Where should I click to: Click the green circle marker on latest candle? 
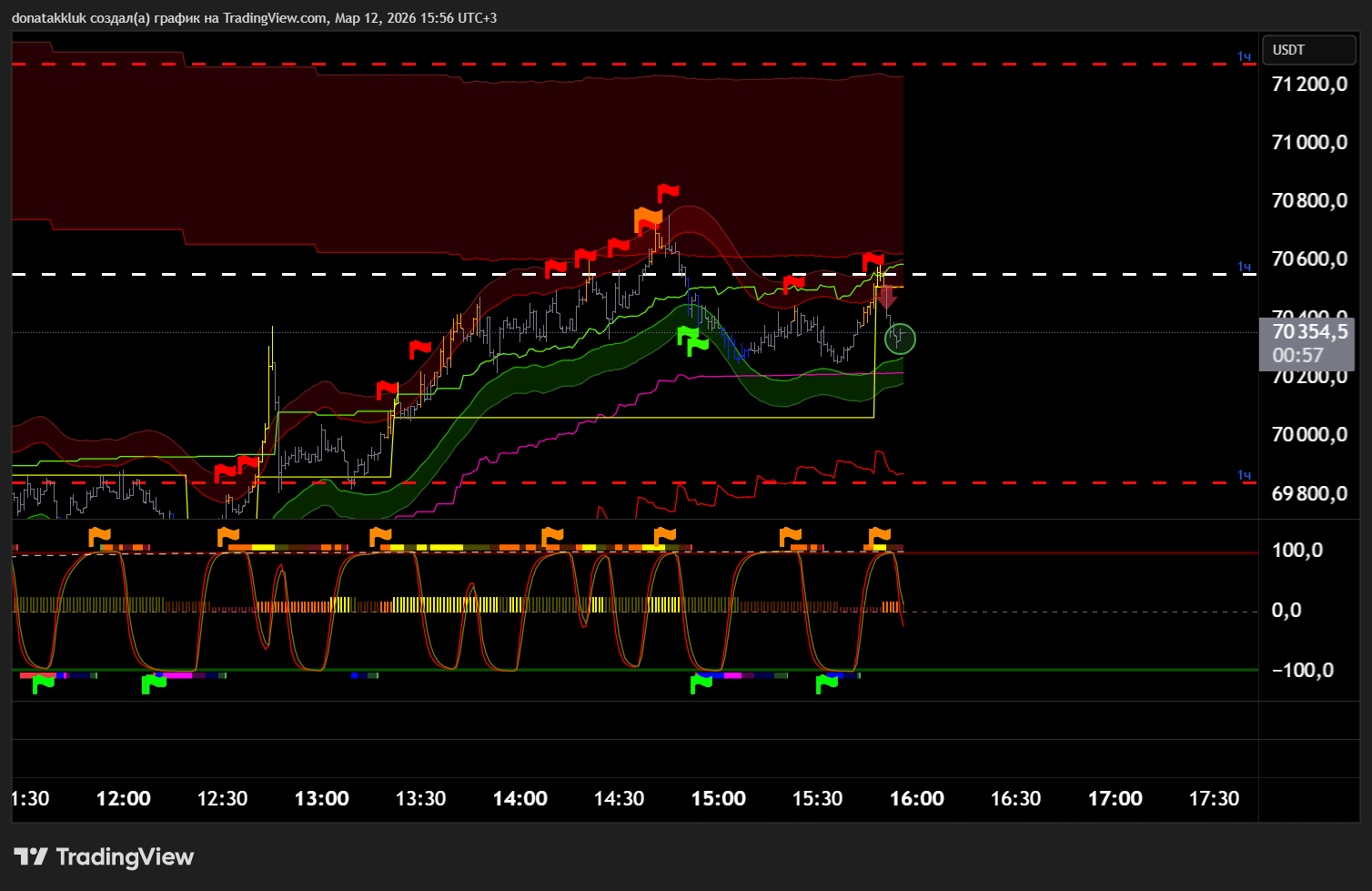click(900, 339)
